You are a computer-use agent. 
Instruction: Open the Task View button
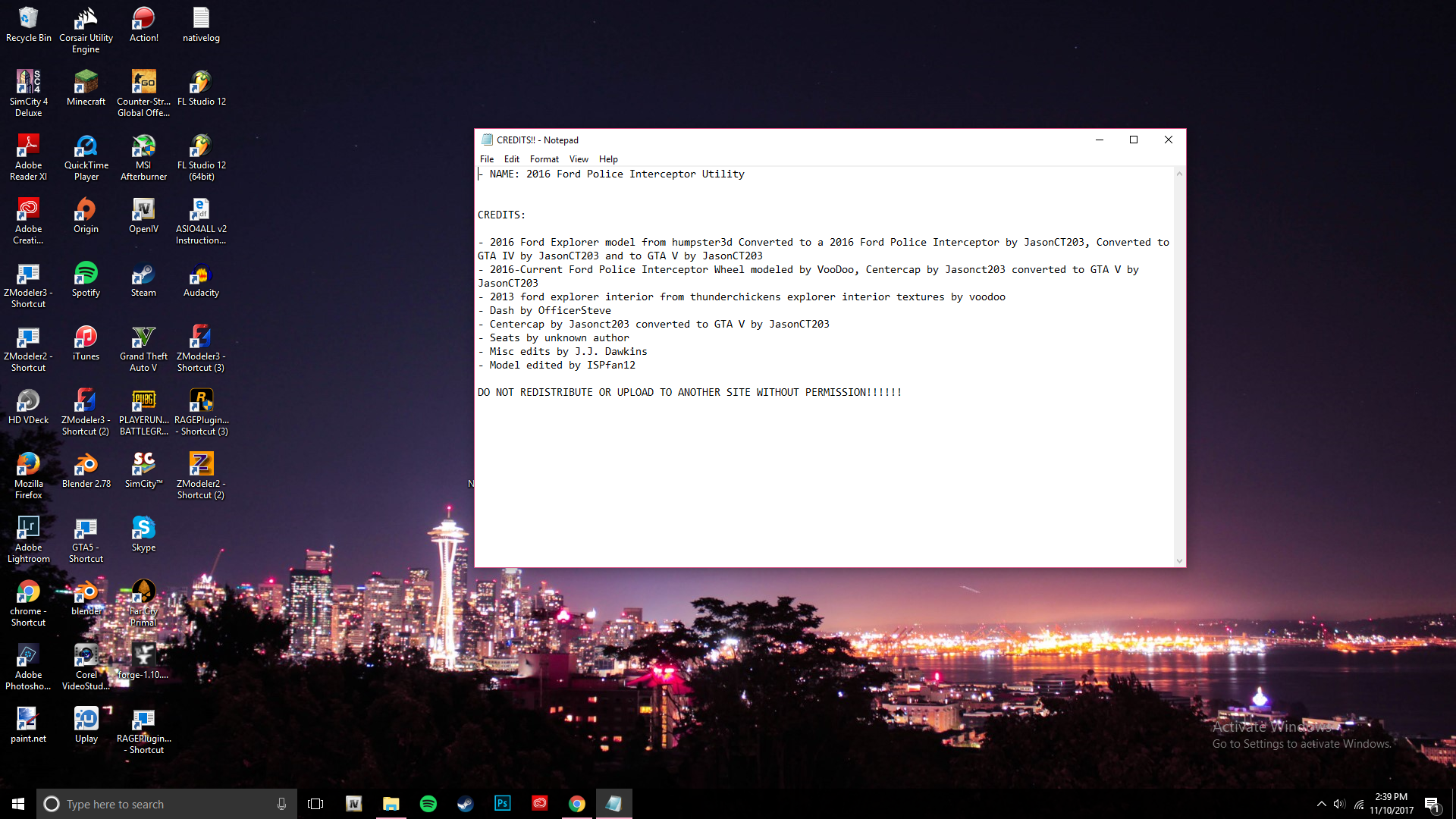pyautogui.click(x=315, y=804)
